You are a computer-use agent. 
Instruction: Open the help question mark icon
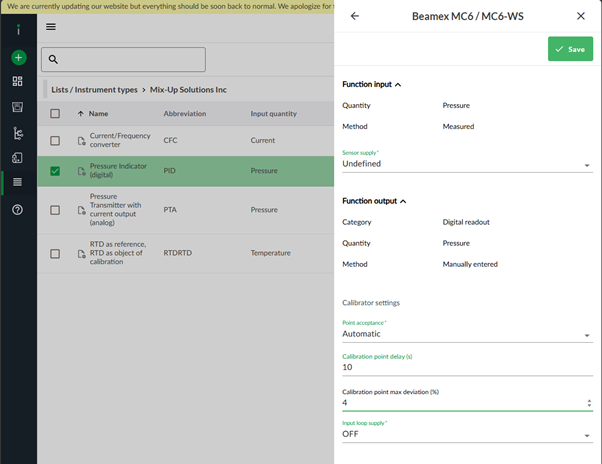[x=17, y=210]
